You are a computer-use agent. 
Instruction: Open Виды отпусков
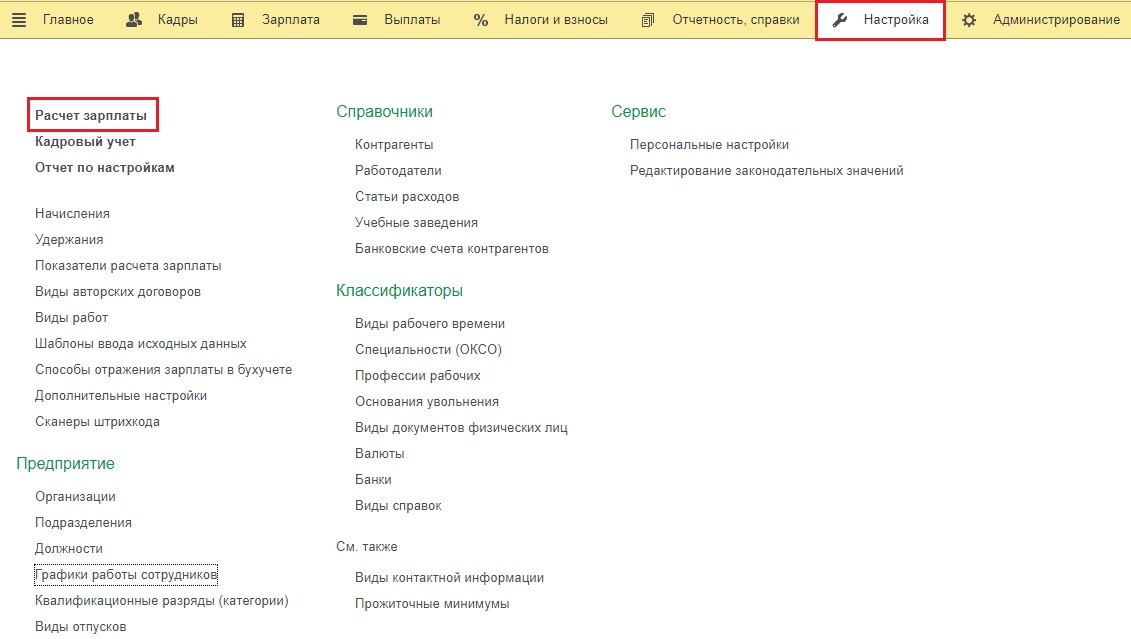[x=81, y=626]
